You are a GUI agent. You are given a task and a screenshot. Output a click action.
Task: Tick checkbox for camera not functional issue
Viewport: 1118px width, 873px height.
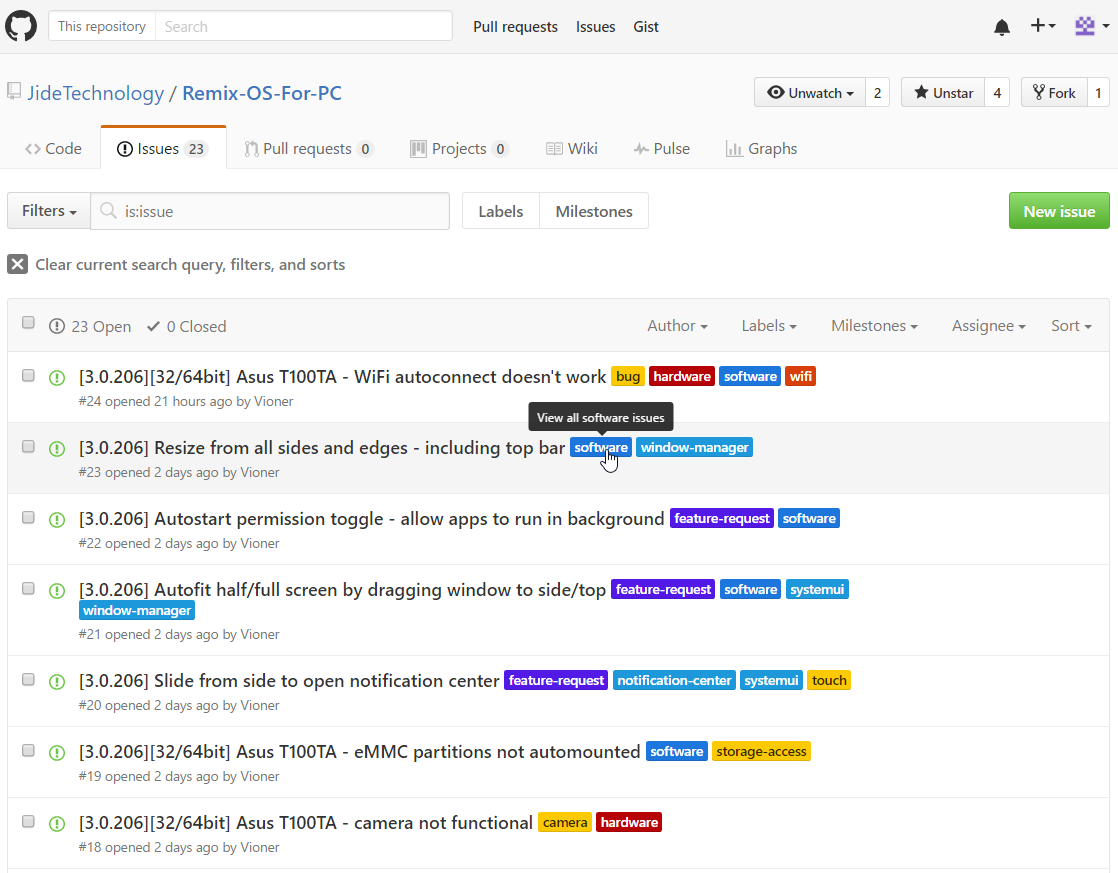28,821
